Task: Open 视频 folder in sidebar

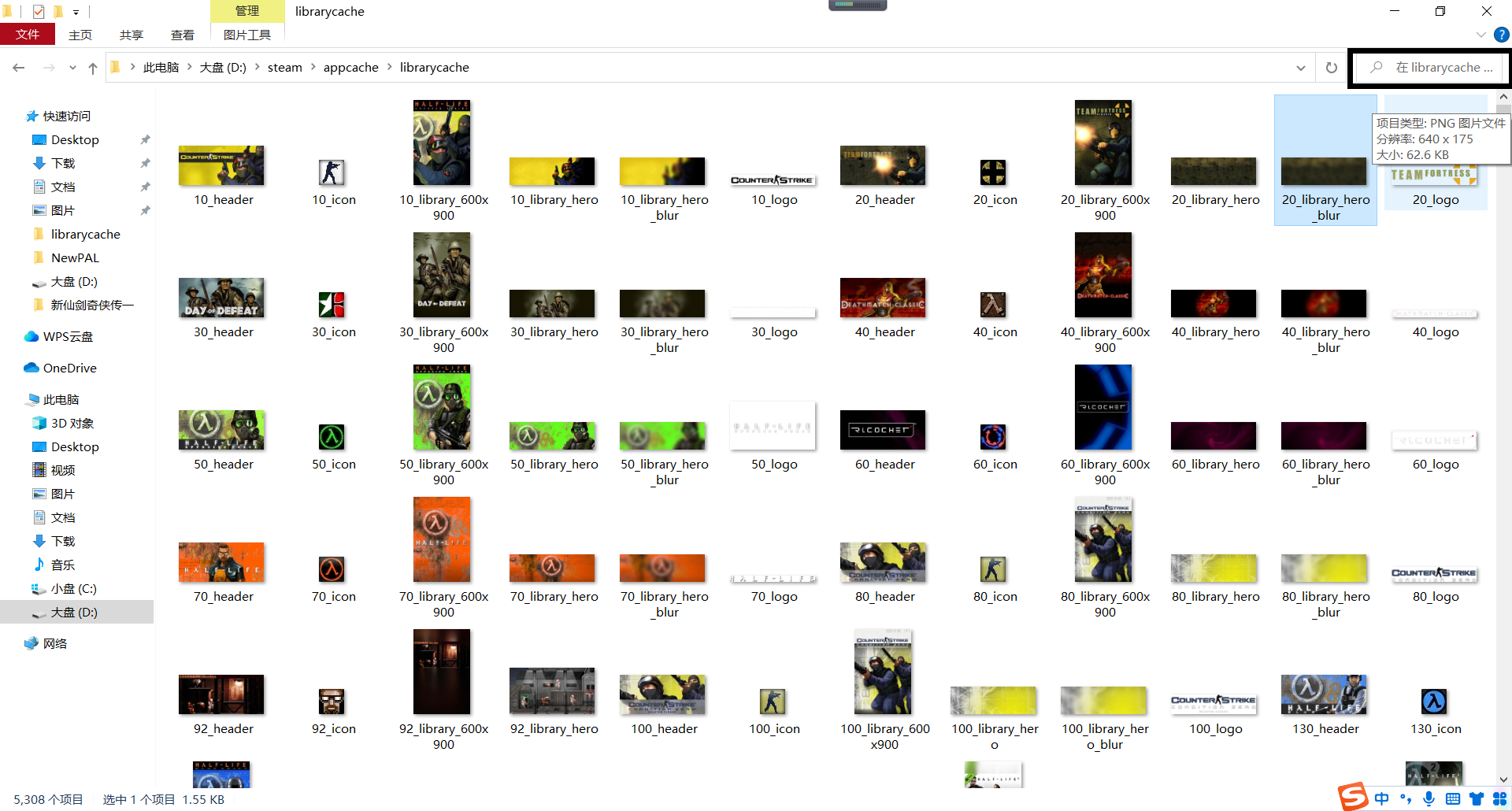Action: pos(54,470)
